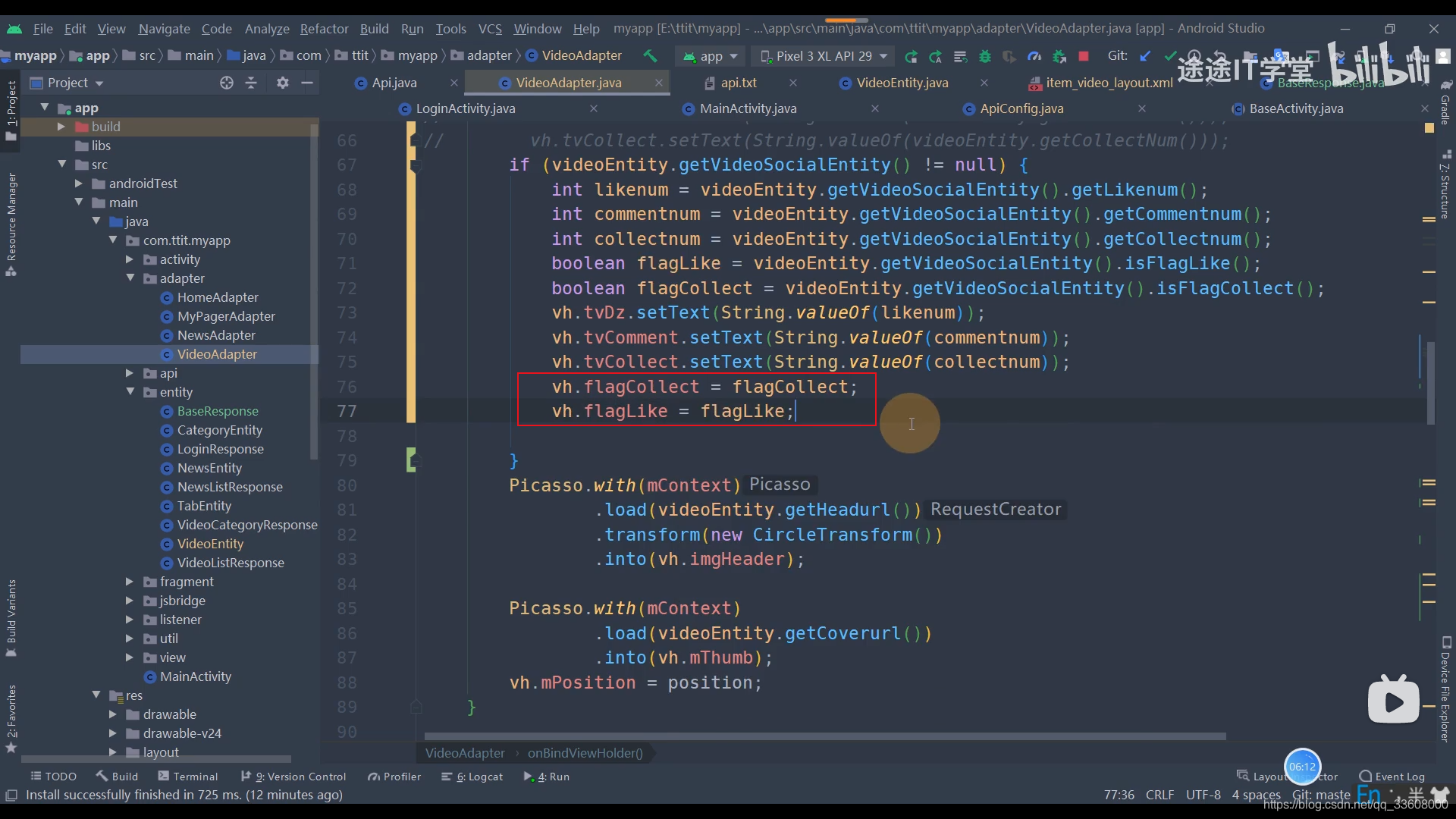Collapse the adapter package

pyautogui.click(x=130, y=278)
